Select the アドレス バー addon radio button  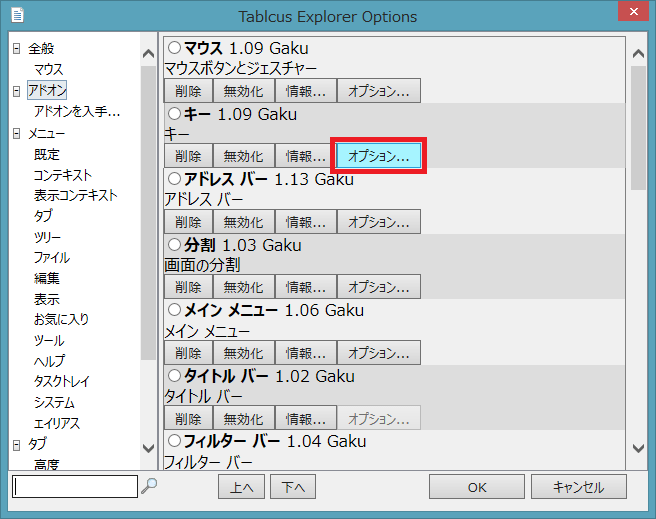tap(175, 180)
